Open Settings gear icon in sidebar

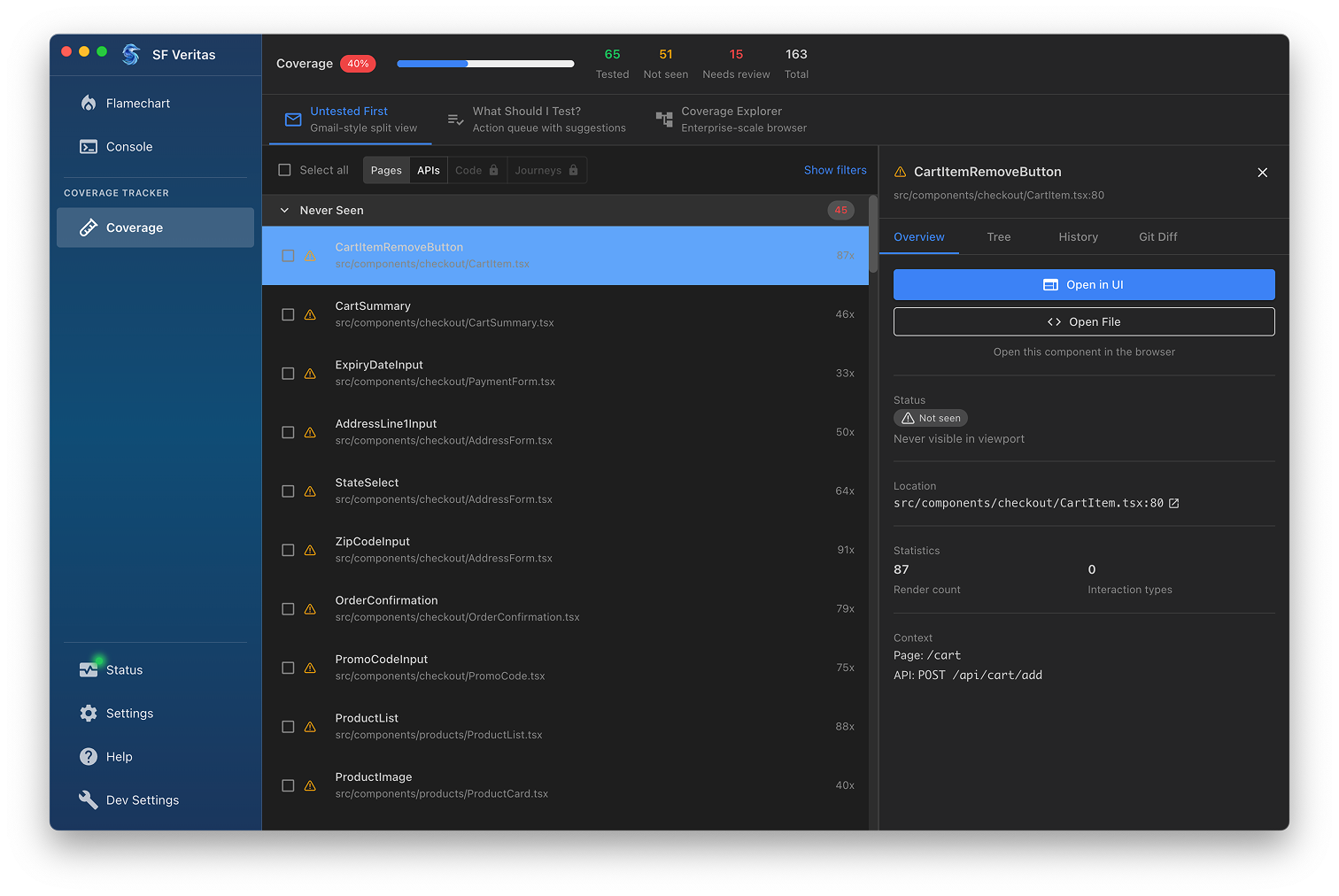89,714
